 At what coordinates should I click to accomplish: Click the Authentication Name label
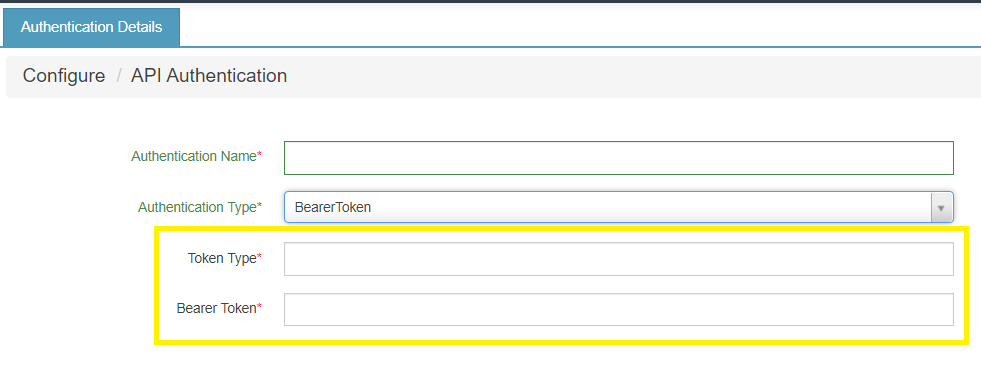(x=194, y=156)
